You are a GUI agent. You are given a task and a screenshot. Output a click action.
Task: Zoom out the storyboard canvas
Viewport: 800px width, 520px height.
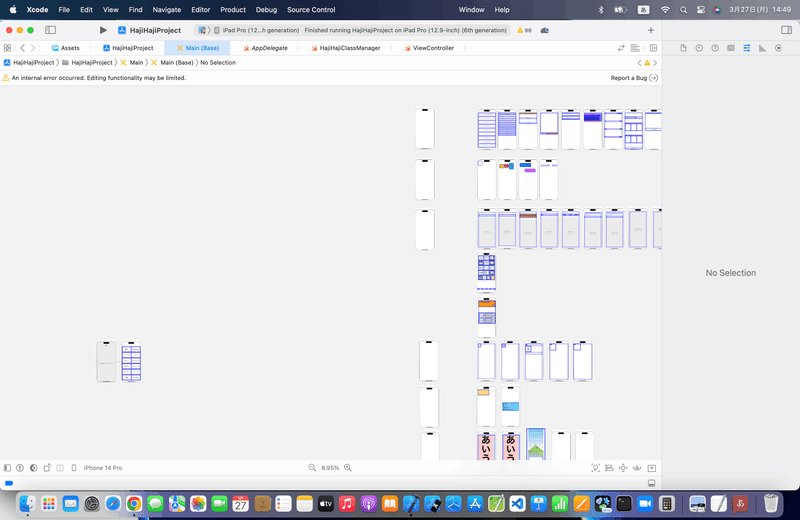pos(312,468)
